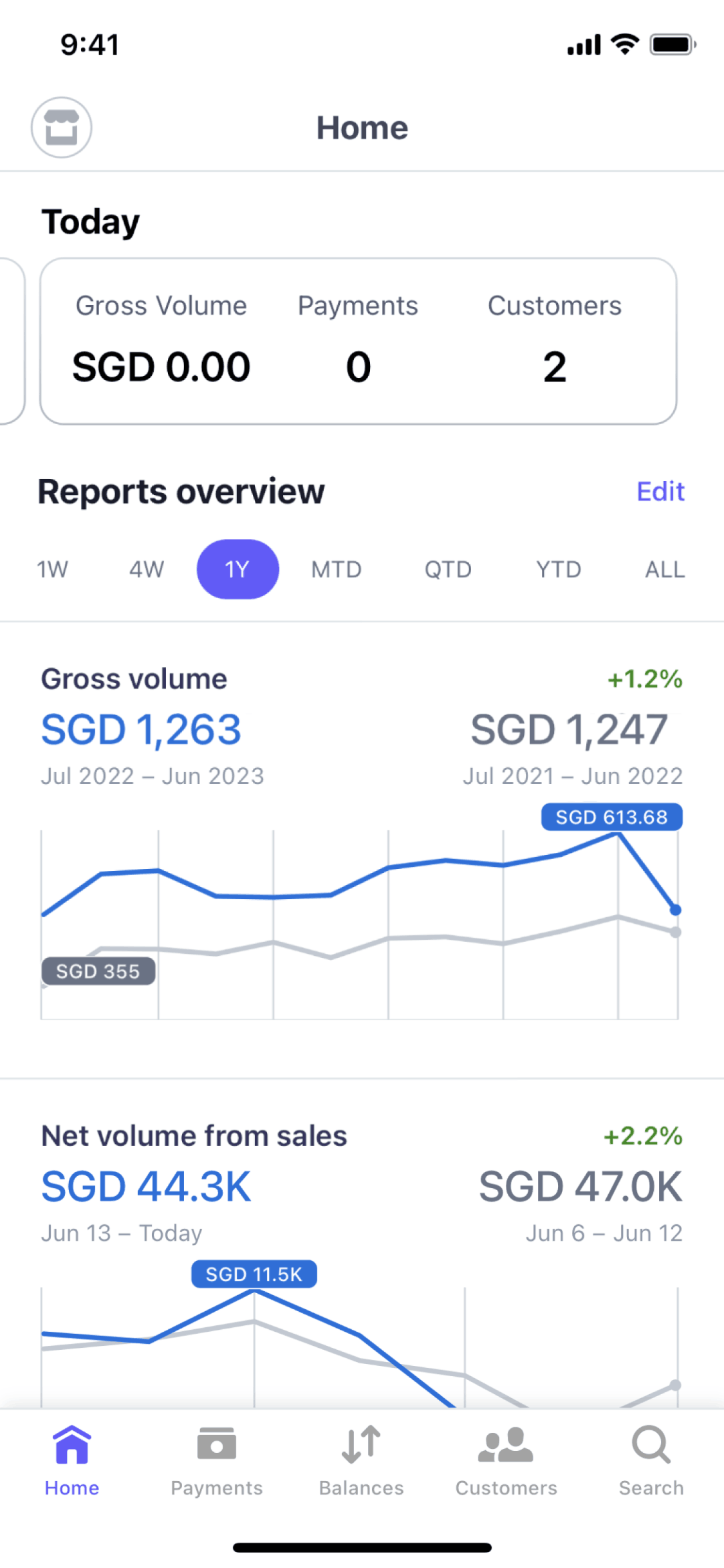Check the cellular signal icon

click(584, 44)
